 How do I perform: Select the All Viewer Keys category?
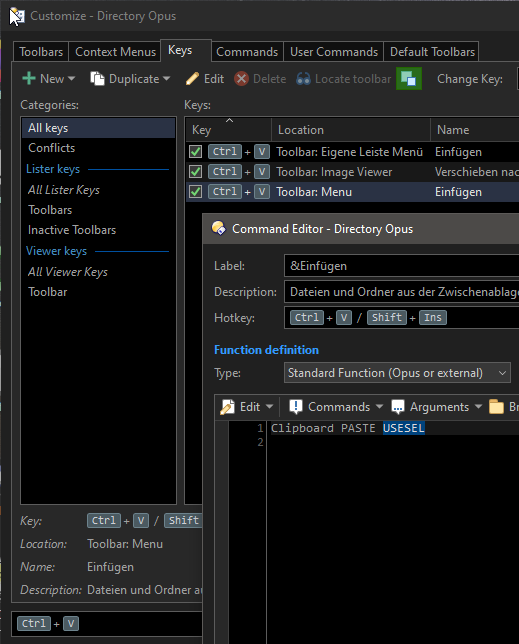[99, 272]
